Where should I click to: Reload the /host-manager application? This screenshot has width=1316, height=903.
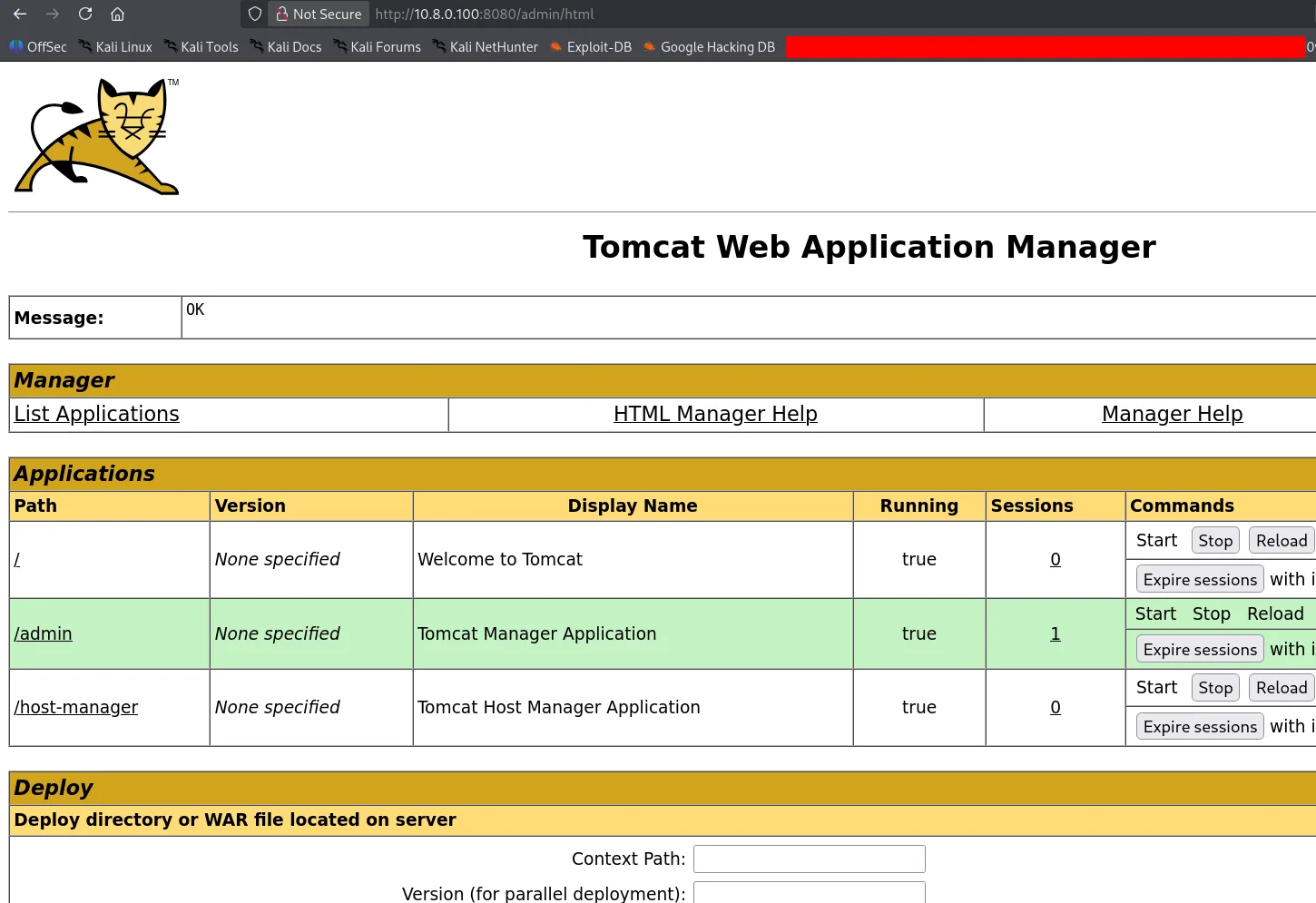1282,687
